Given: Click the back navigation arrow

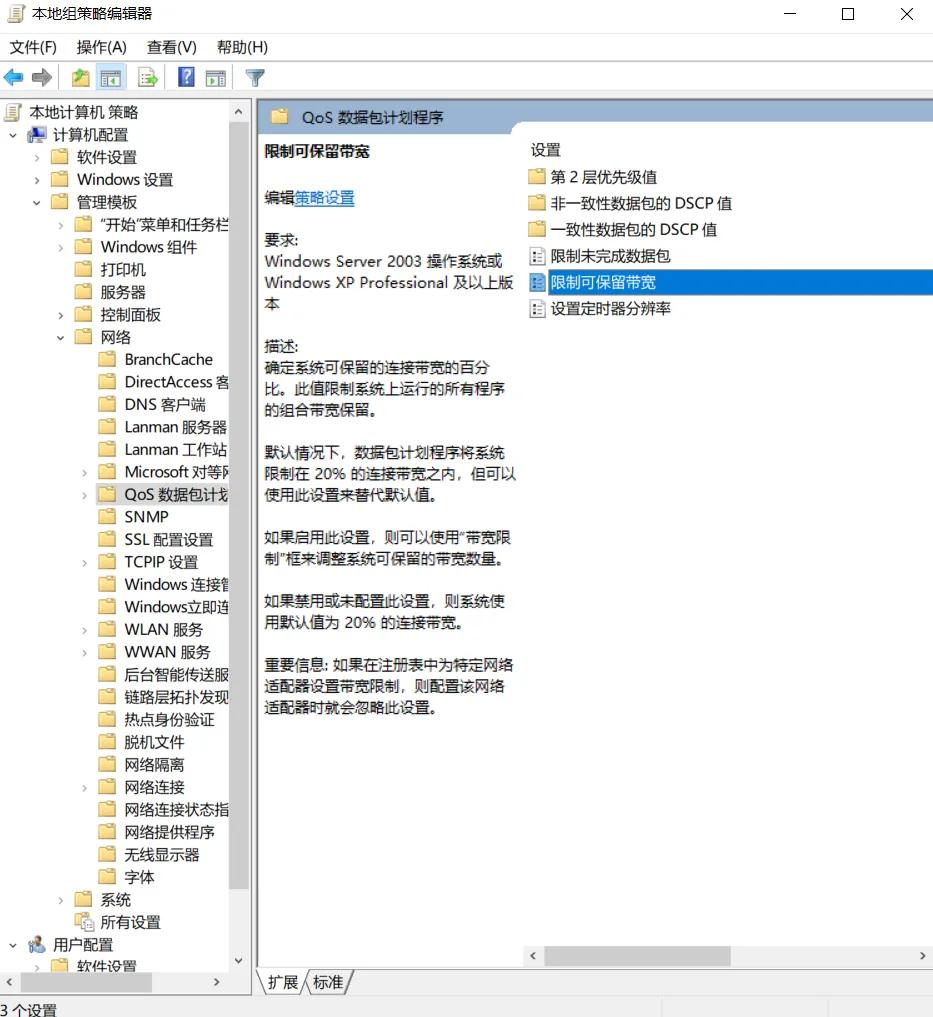Looking at the screenshot, I should [14, 77].
